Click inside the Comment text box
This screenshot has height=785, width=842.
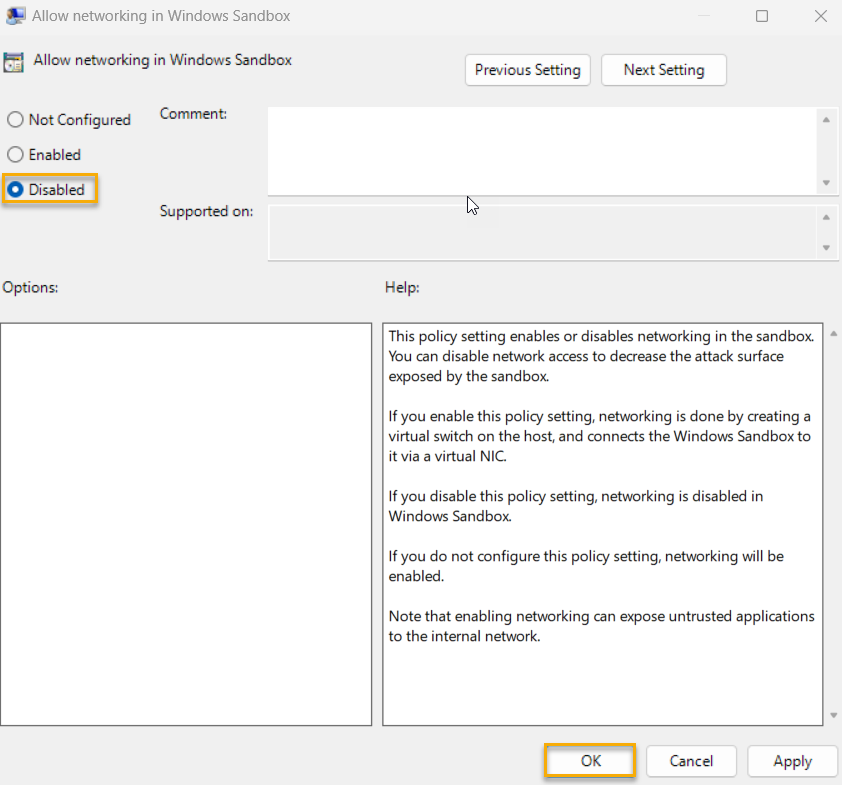click(x=540, y=150)
